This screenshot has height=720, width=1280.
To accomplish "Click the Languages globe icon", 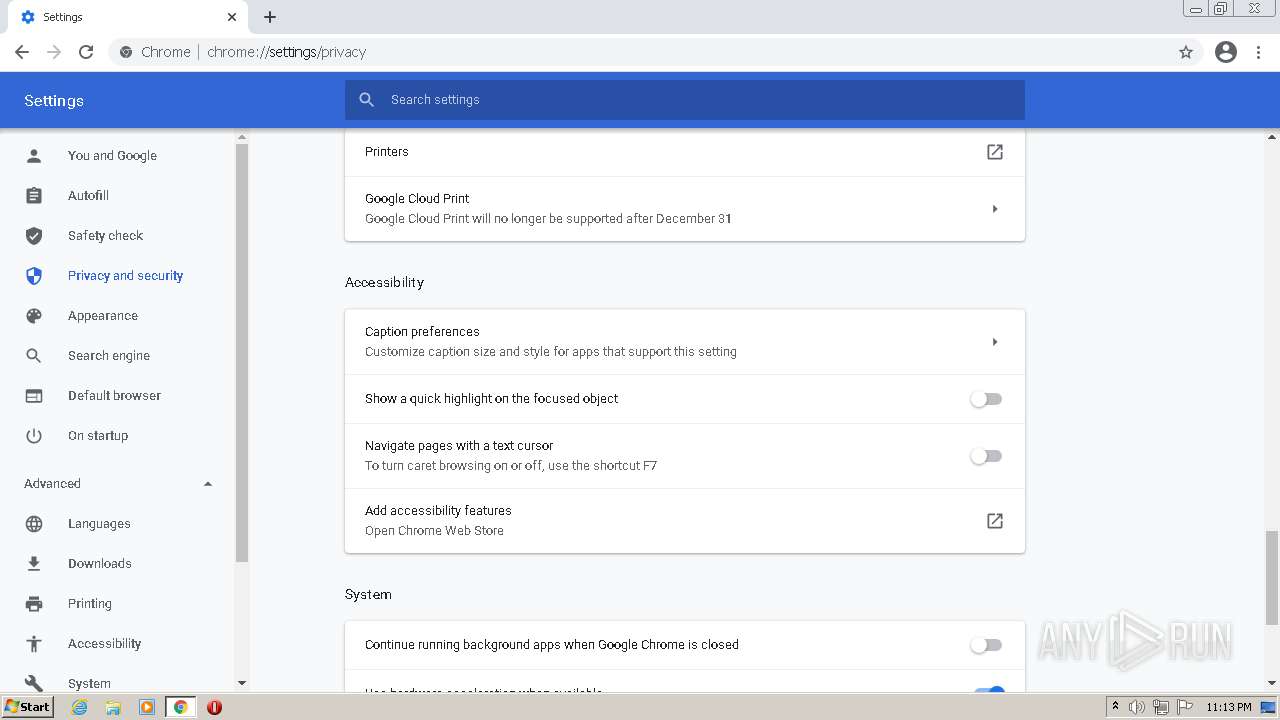I will [x=34, y=523].
